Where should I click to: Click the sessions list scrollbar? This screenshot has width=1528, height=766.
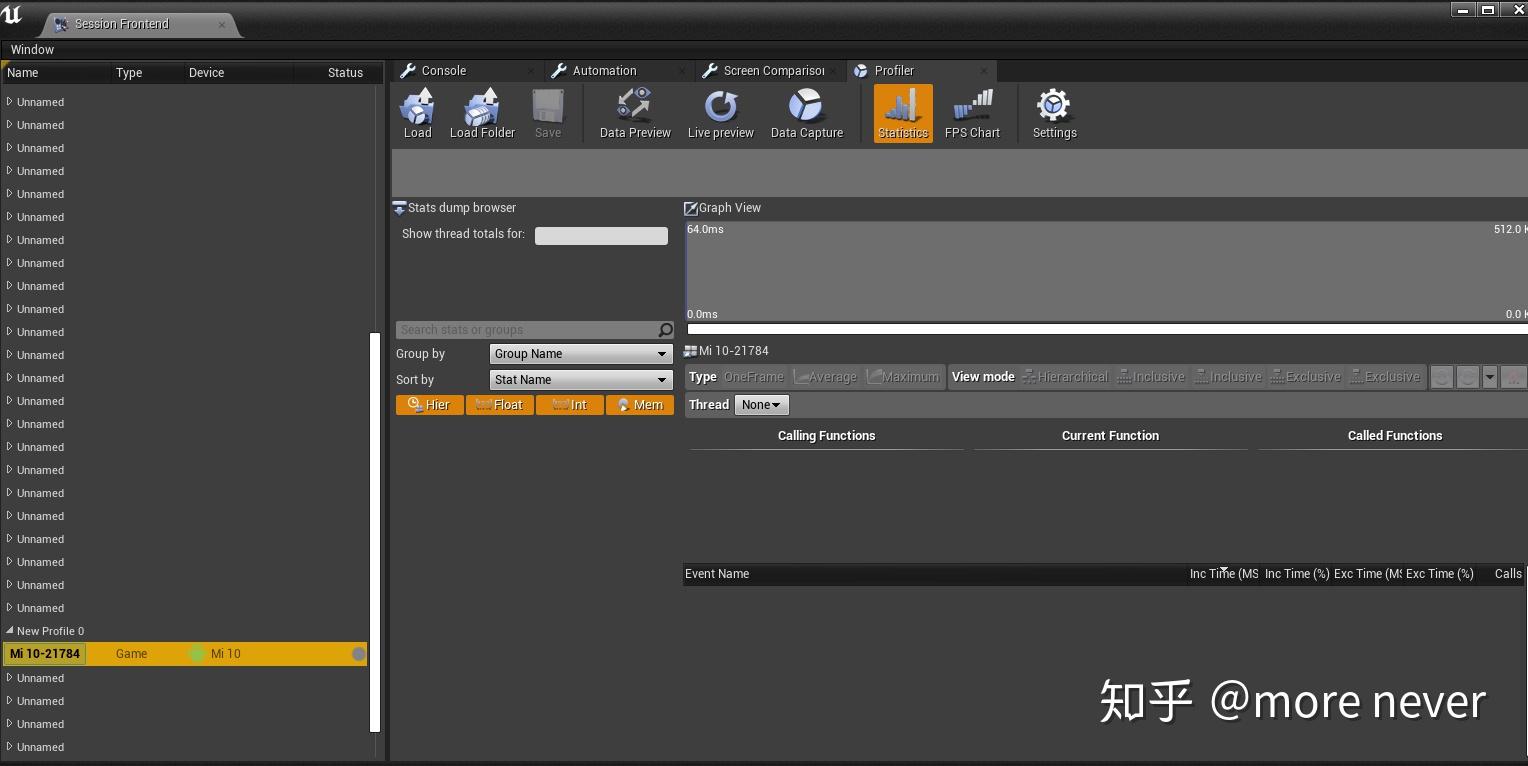coord(376,530)
